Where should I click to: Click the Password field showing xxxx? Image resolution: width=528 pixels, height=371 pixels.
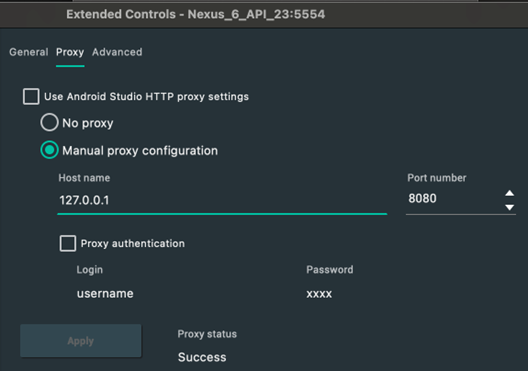click(x=319, y=294)
